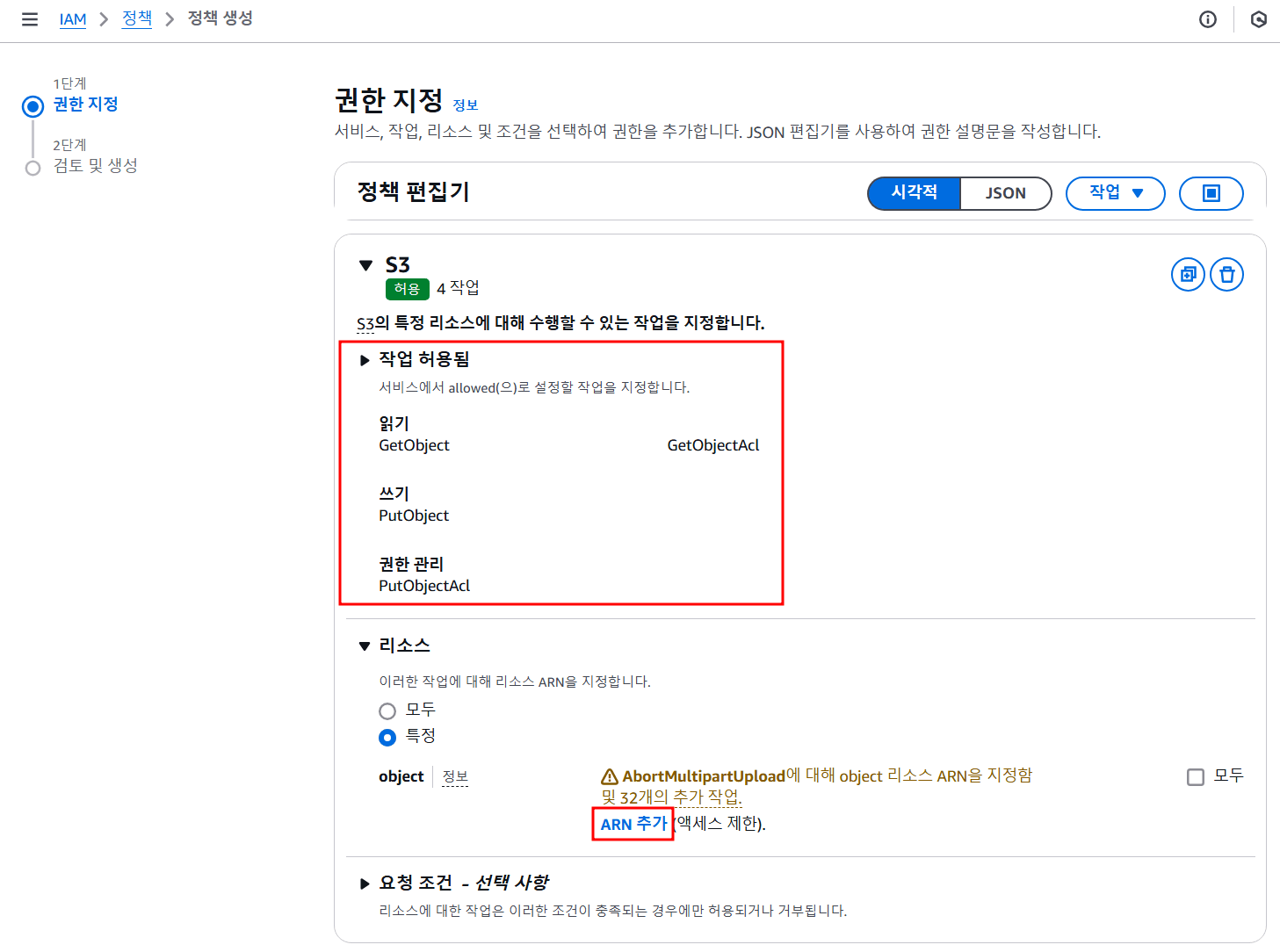Viewport: 1280px width, 952px height.
Task: Delete the S3 permission block via trash icon
Action: 1226,275
